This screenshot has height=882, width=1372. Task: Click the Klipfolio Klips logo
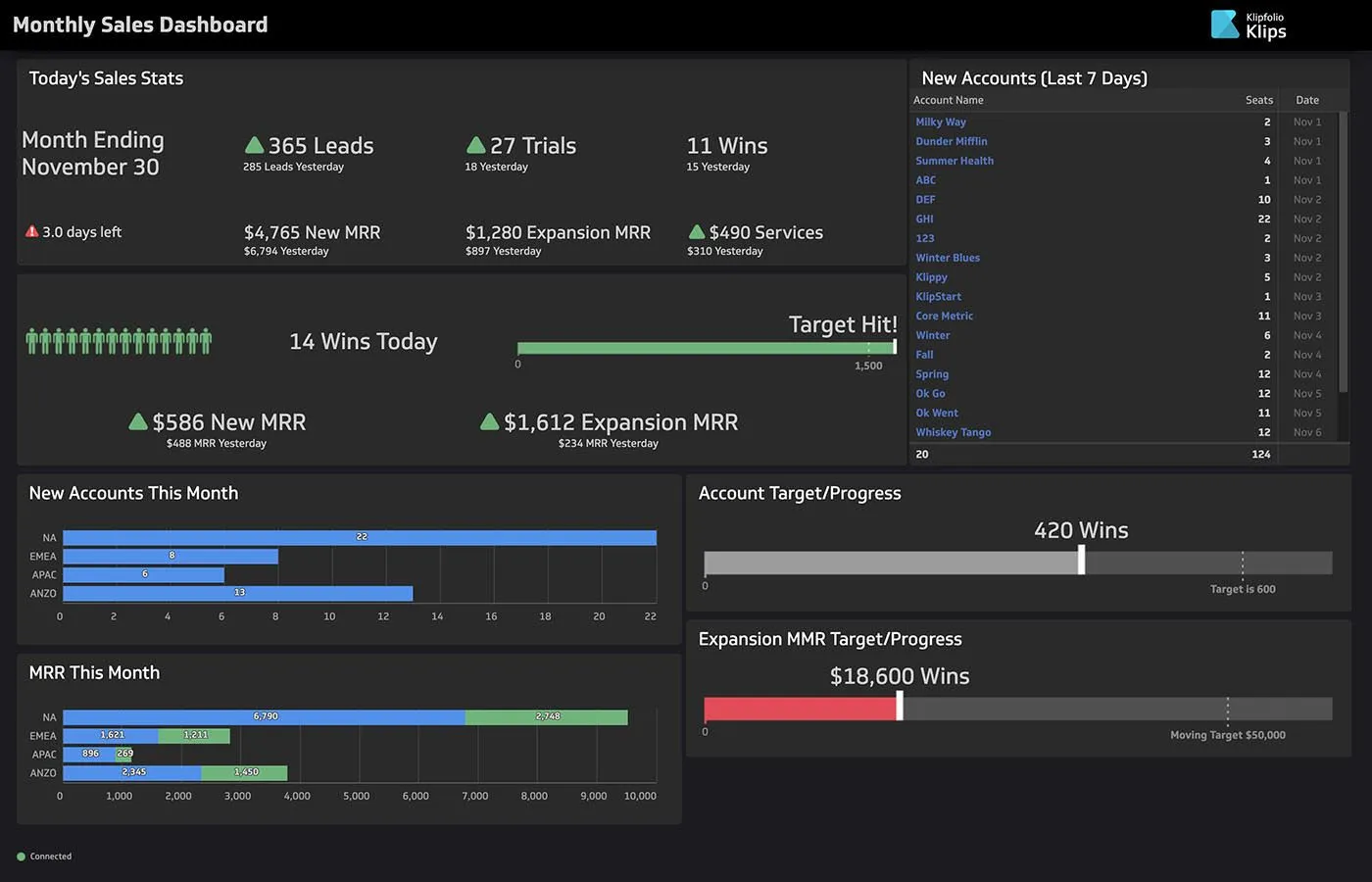pos(1249,24)
